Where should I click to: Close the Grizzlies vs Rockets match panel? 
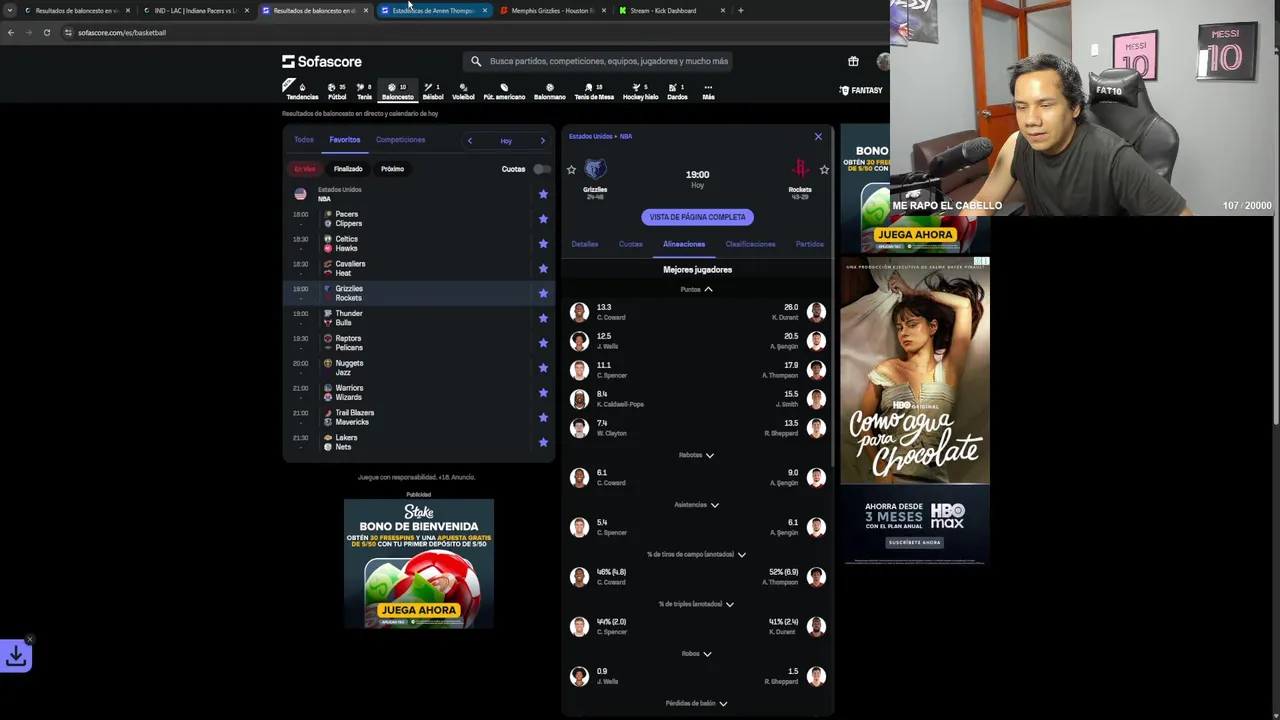[x=818, y=136]
